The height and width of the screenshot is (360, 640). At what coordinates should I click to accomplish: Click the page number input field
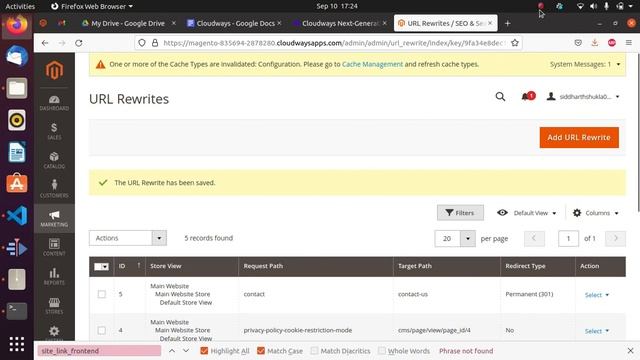(568, 238)
